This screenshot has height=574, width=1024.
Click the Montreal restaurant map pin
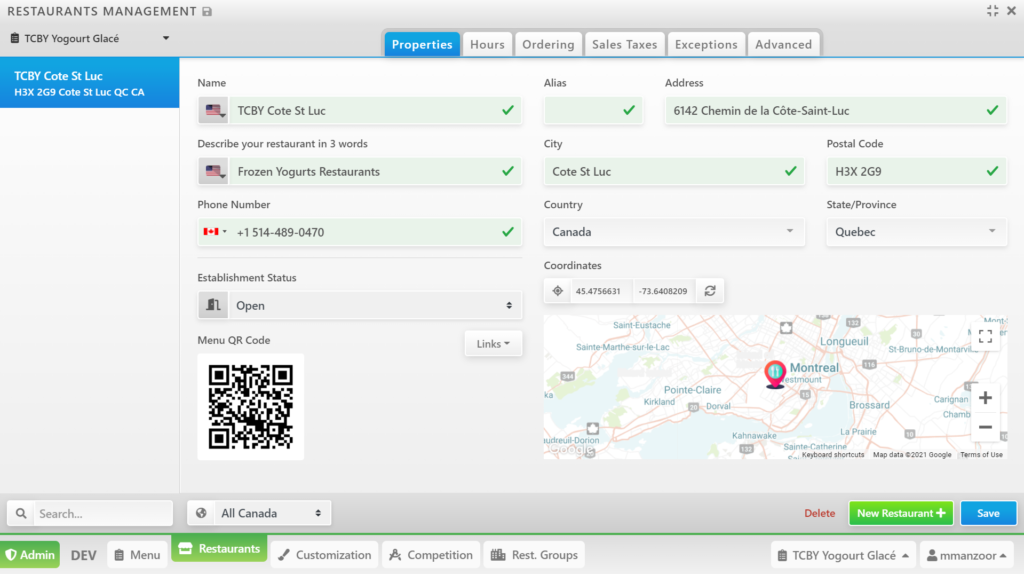775,374
